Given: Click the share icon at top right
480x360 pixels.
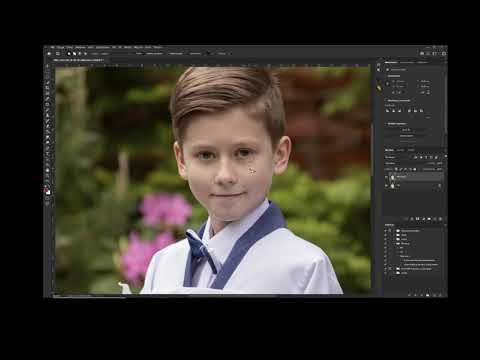Looking at the screenshot, I should coord(443,53).
